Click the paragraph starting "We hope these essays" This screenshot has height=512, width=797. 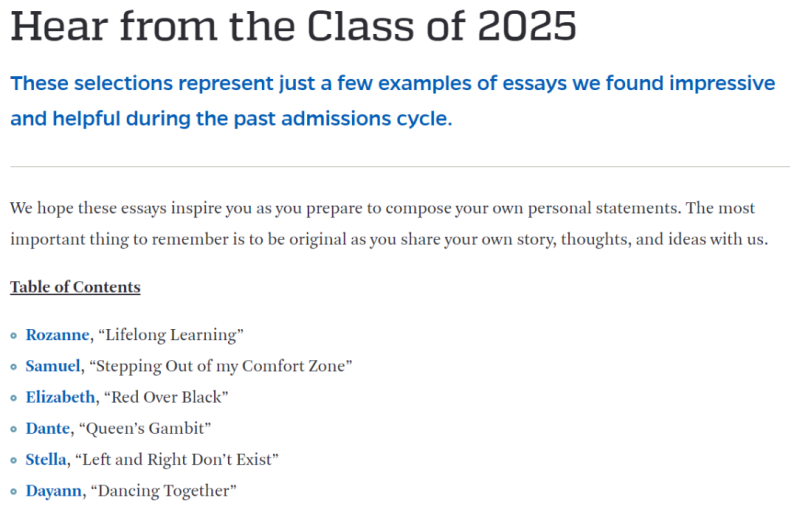pos(389,224)
